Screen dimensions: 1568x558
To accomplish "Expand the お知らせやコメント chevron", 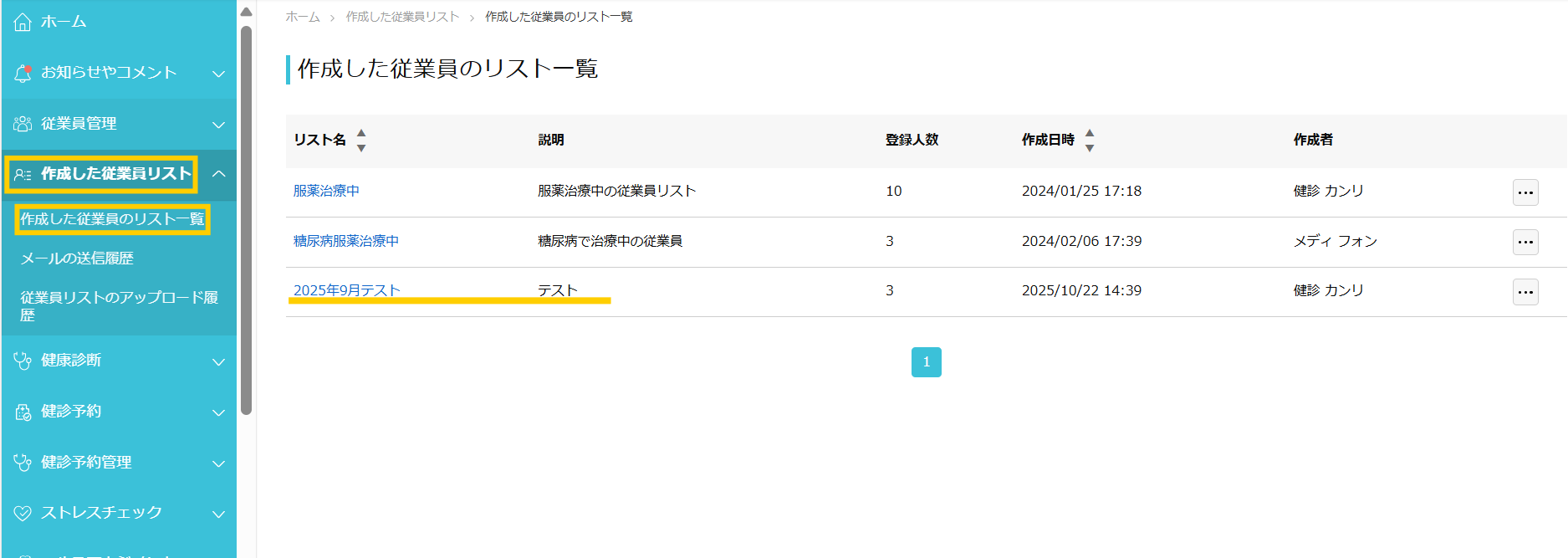I will (219, 74).
